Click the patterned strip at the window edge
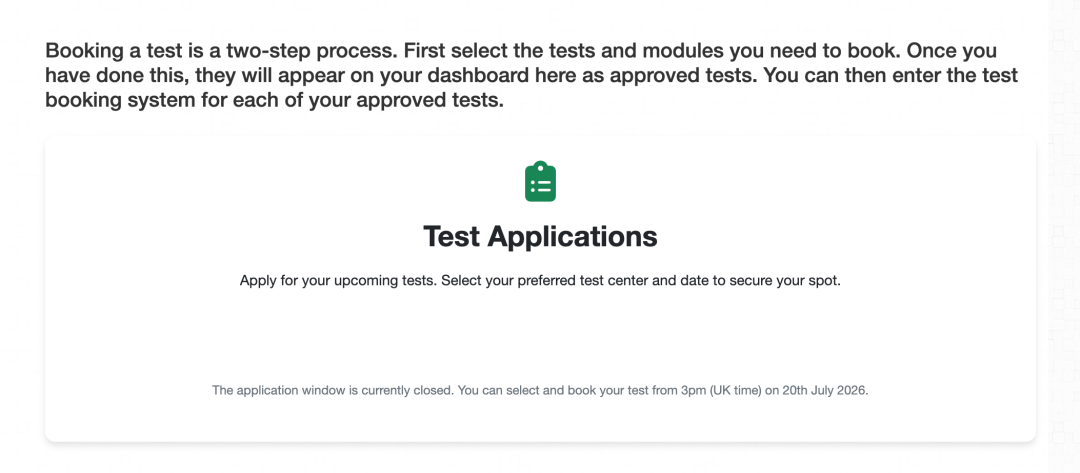Viewport: 1080px width, 473px height. coord(1064,236)
